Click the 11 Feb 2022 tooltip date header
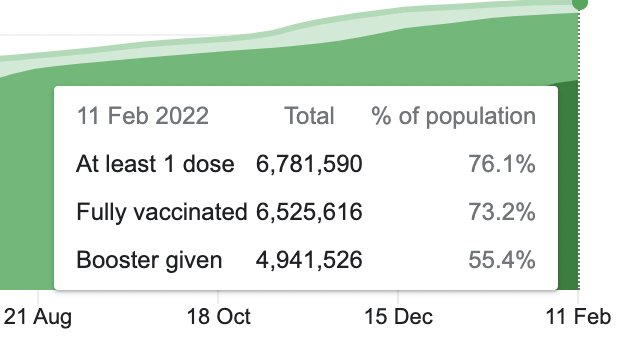Viewport: 640px width, 364px height. 143,116
